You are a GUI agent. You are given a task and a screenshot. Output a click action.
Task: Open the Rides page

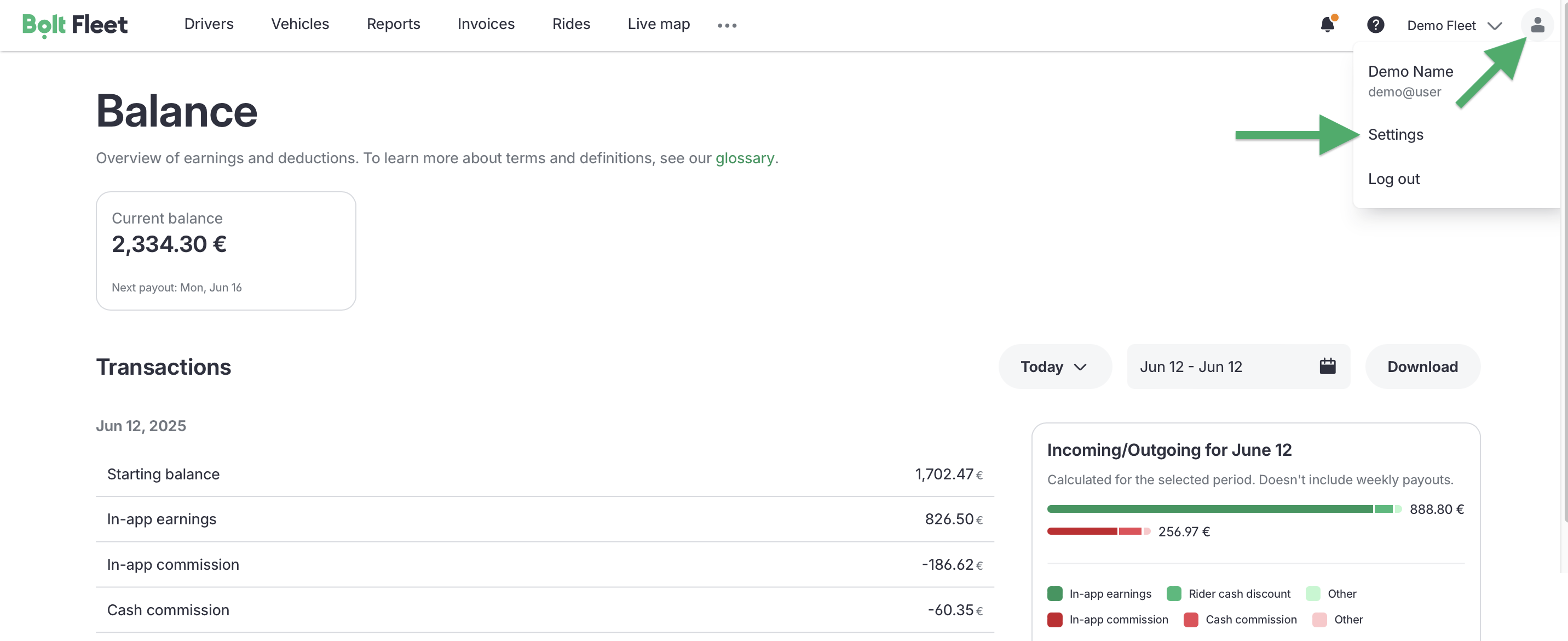tap(571, 24)
